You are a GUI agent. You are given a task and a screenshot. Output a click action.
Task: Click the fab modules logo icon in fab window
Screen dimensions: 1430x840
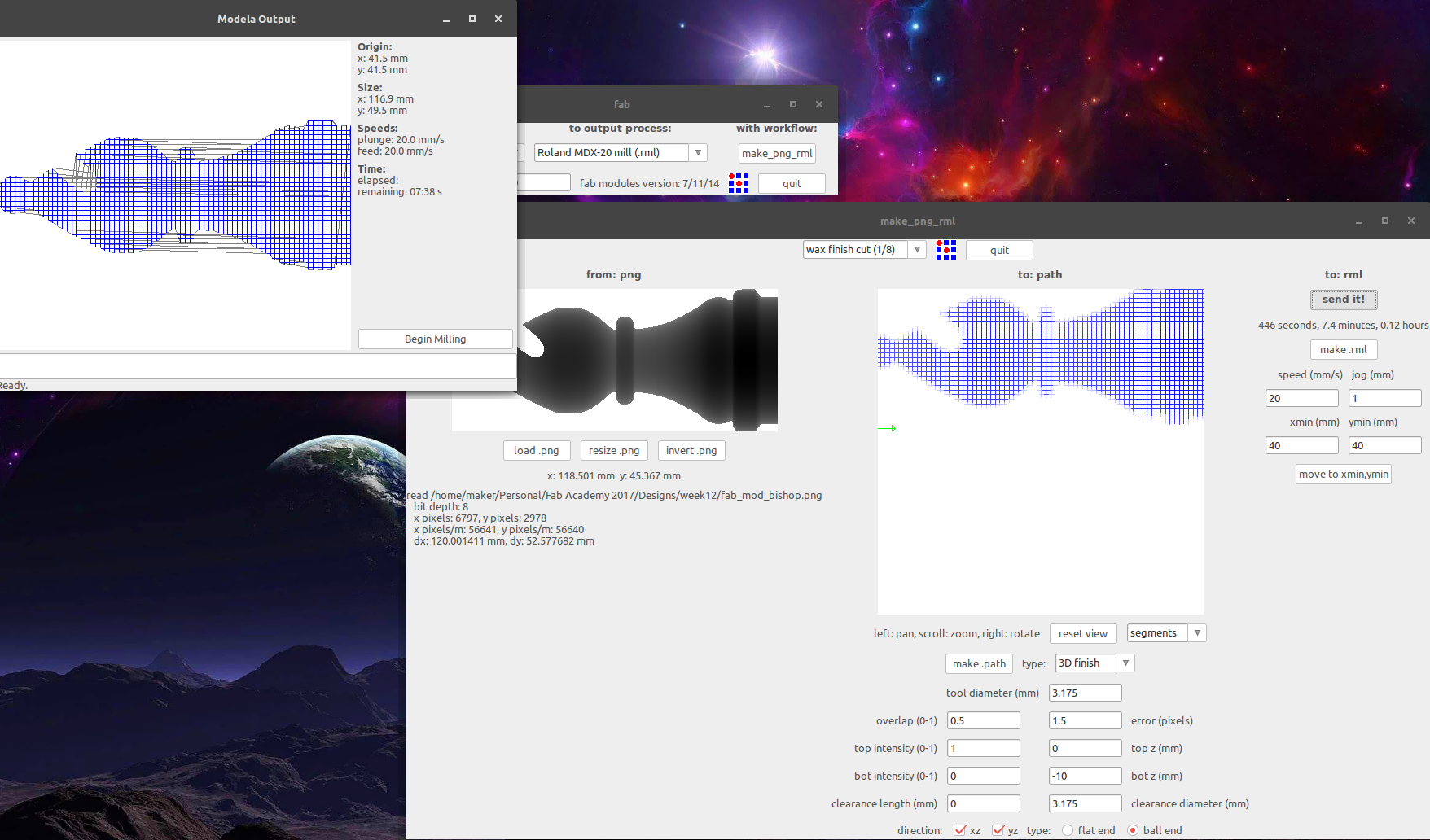pyautogui.click(x=738, y=183)
